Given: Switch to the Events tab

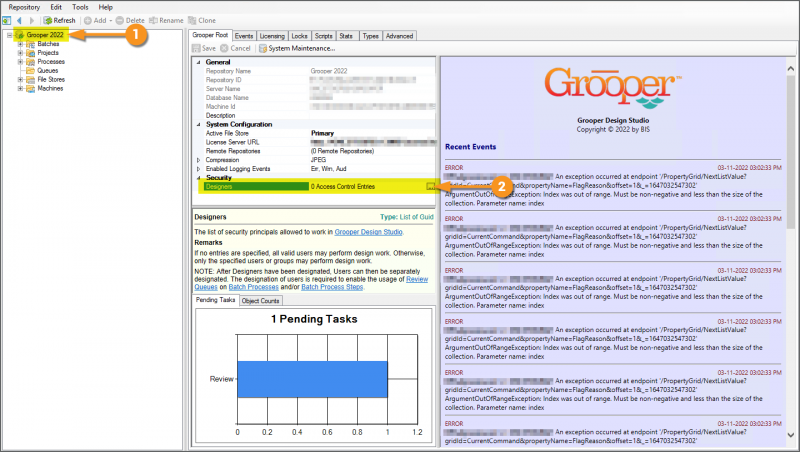Looking at the screenshot, I should (x=244, y=36).
